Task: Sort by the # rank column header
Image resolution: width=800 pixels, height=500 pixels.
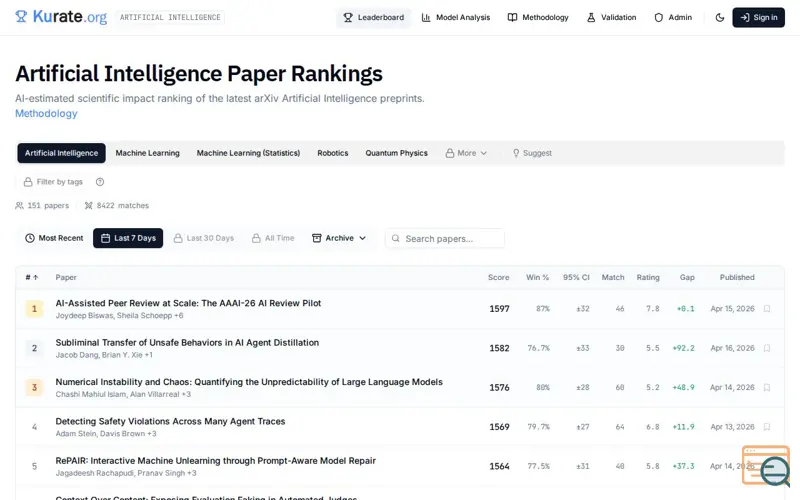Action: tap(32, 278)
